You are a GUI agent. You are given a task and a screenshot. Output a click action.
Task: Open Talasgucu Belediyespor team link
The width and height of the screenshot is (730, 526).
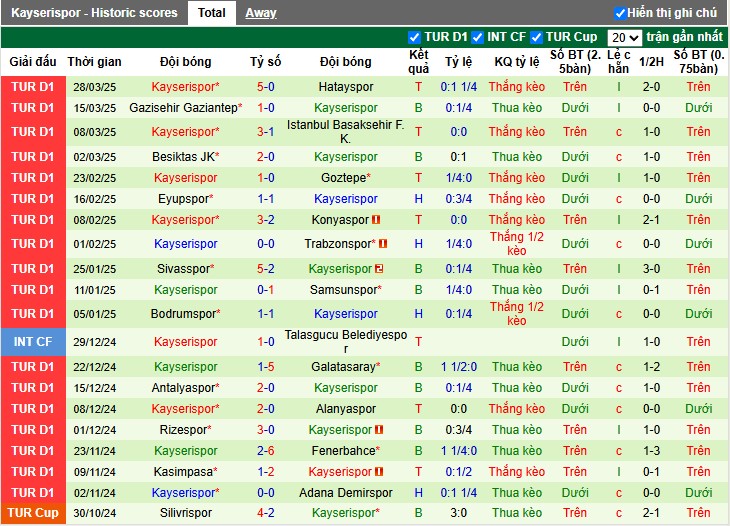[x=346, y=342]
